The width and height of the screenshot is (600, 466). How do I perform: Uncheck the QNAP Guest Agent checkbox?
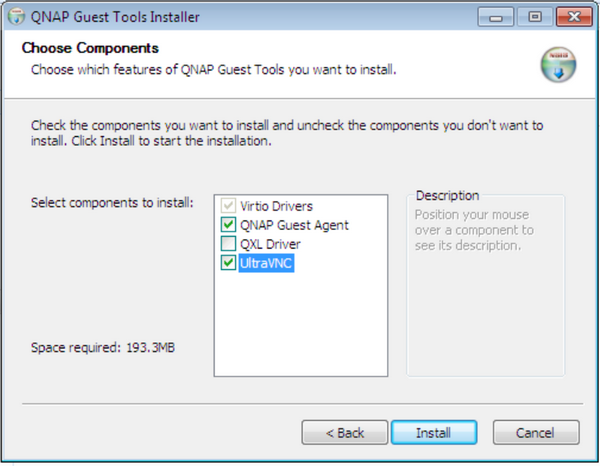point(228,225)
